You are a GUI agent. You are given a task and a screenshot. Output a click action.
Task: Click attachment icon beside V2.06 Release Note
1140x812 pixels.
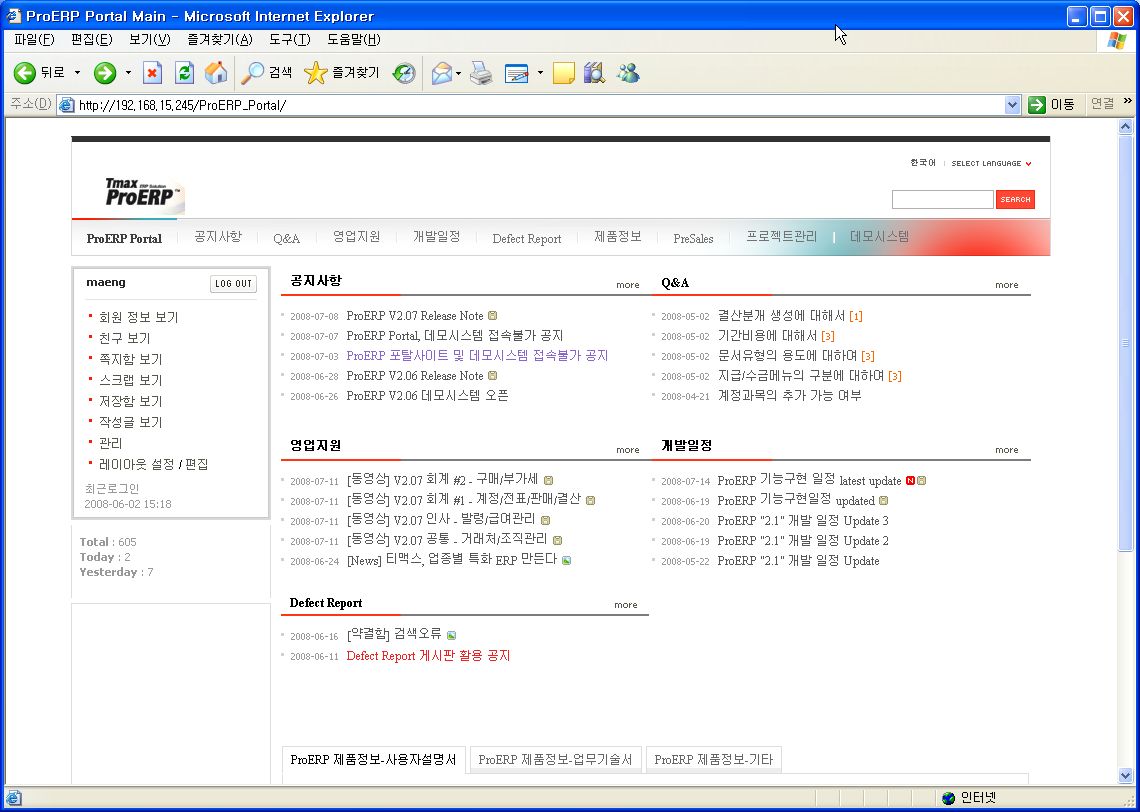tap(492, 376)
